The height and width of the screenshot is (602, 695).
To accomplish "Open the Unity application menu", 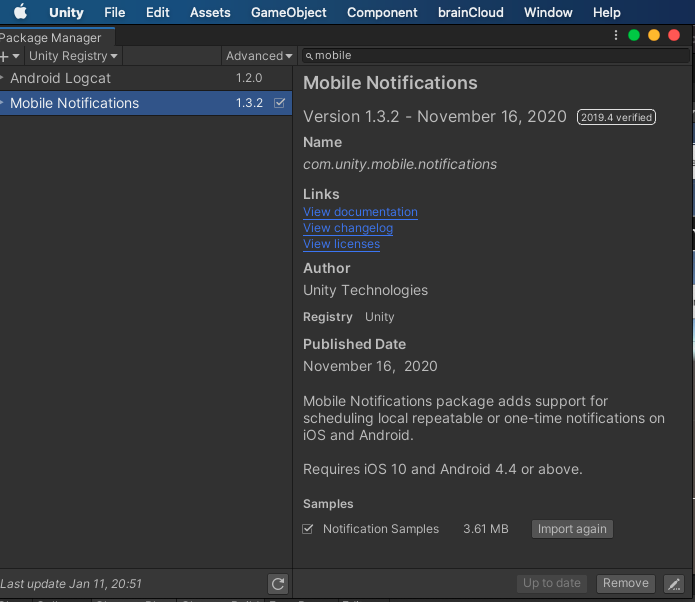I will tap(66, 12).
